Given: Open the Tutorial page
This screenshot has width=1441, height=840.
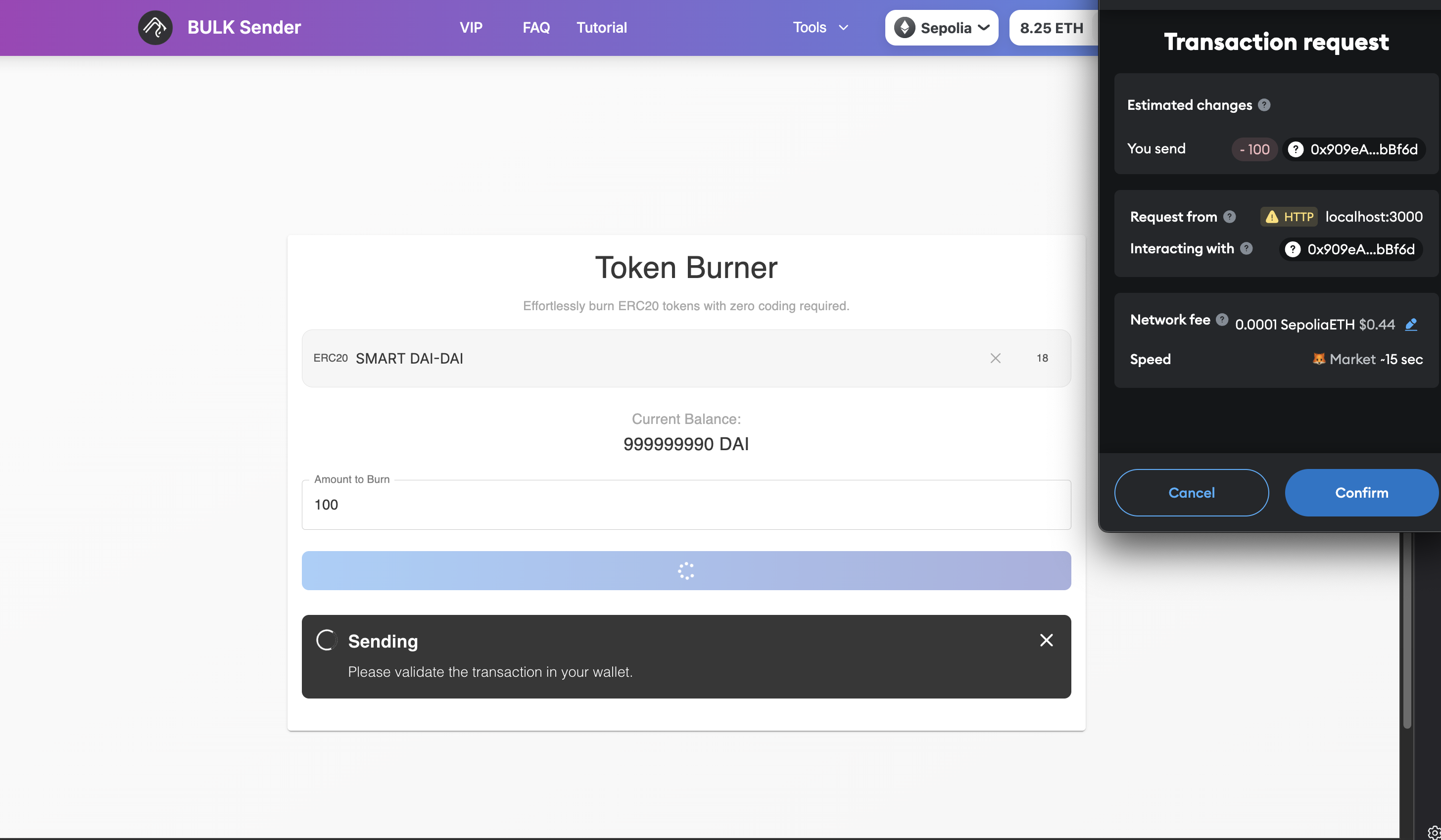Looking at the screenshot, I should (601, 27).
